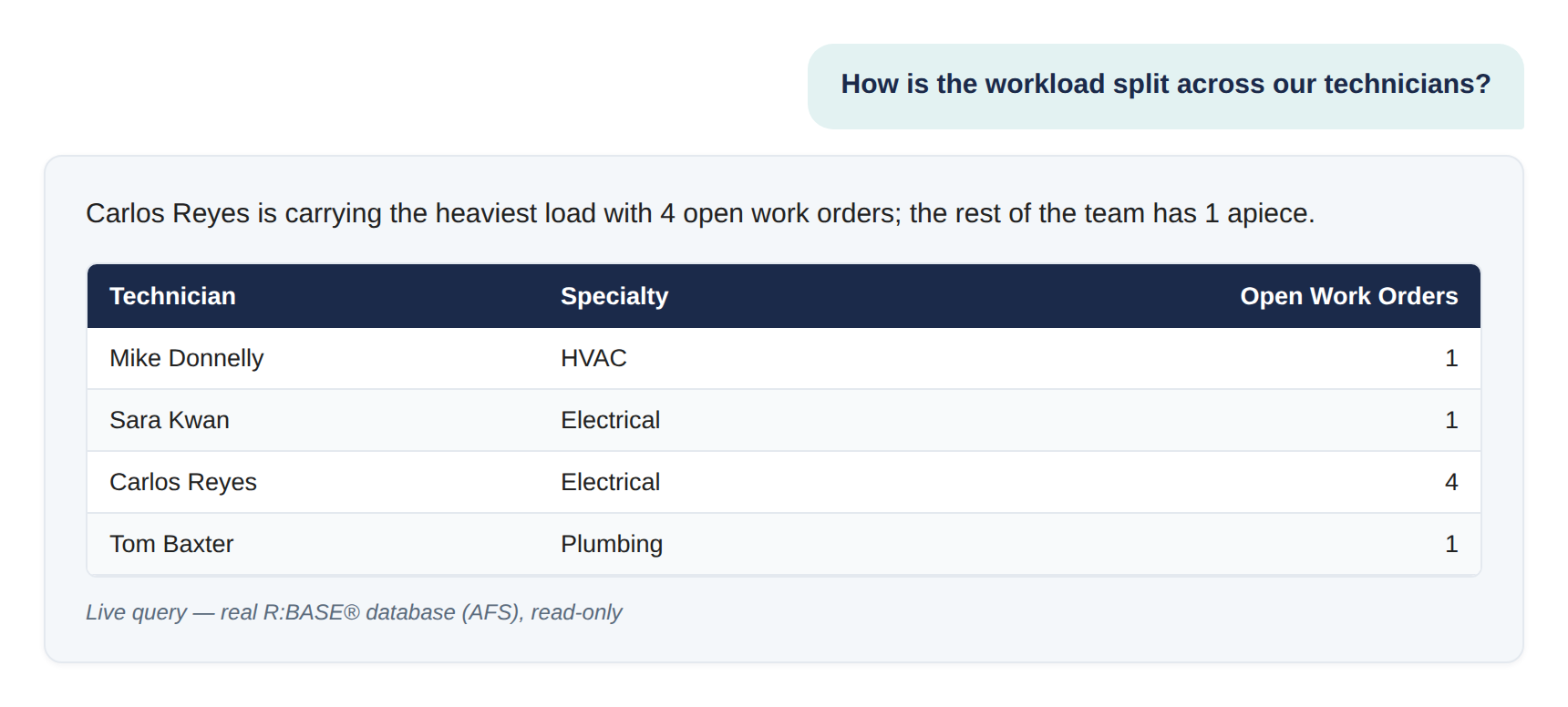Screen dimensions: 1568x707
Task: Select Tom Baxter's open work order count
Action: 1451,544
